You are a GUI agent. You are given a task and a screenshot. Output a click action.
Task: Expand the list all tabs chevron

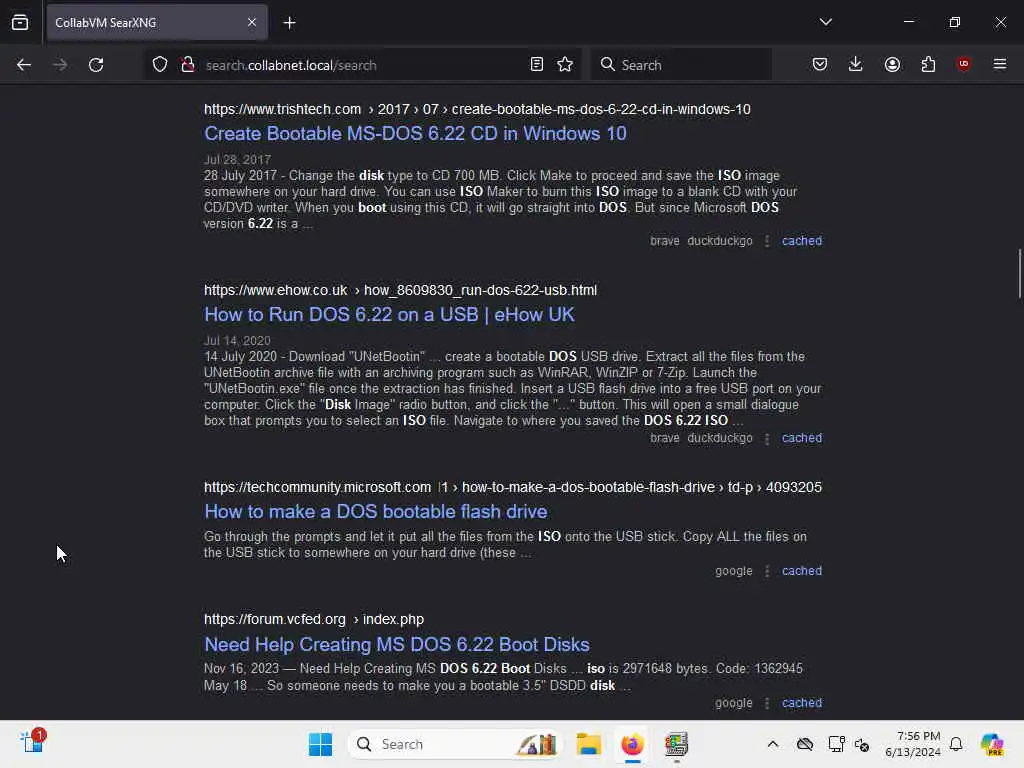pyautogui.click(x=825, y=22)
